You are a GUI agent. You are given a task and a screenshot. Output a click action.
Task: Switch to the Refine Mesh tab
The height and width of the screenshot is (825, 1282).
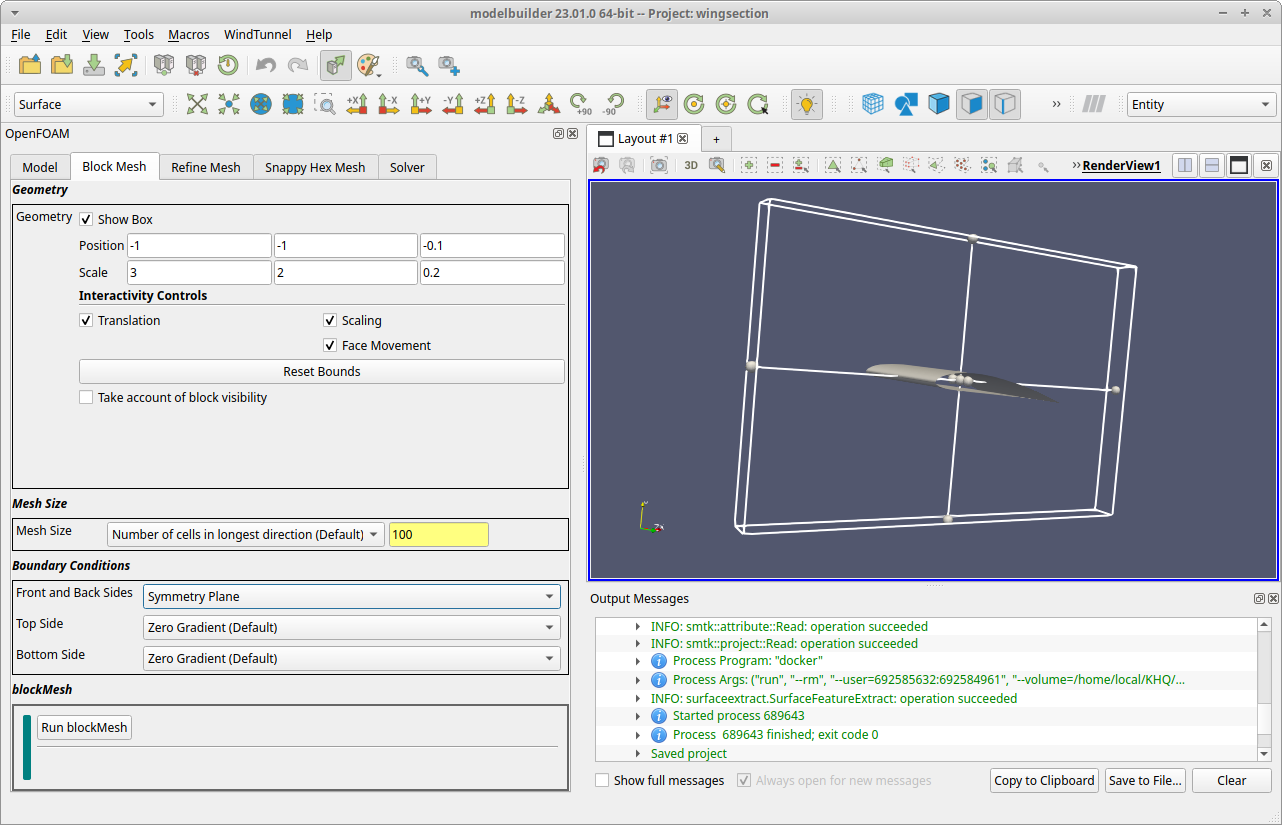(x=206, y=167)
